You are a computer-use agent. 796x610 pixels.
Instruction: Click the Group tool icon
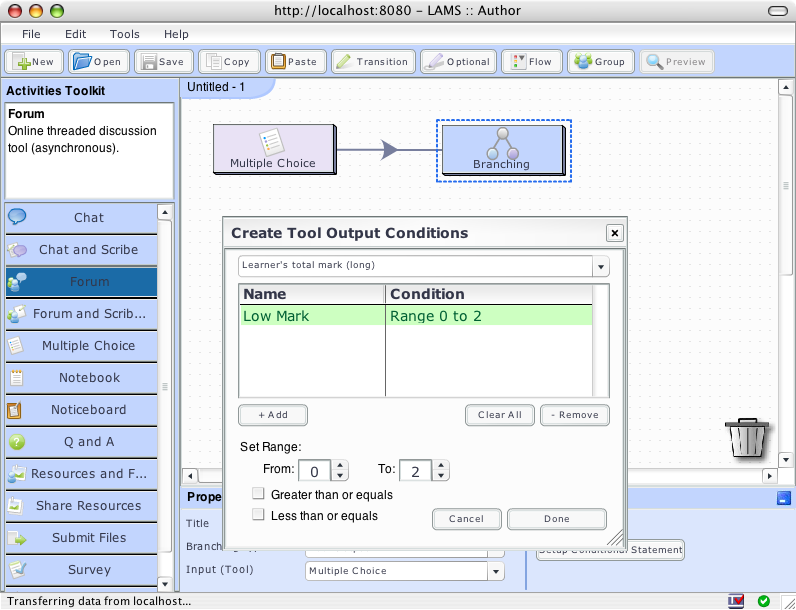[600, 61]
